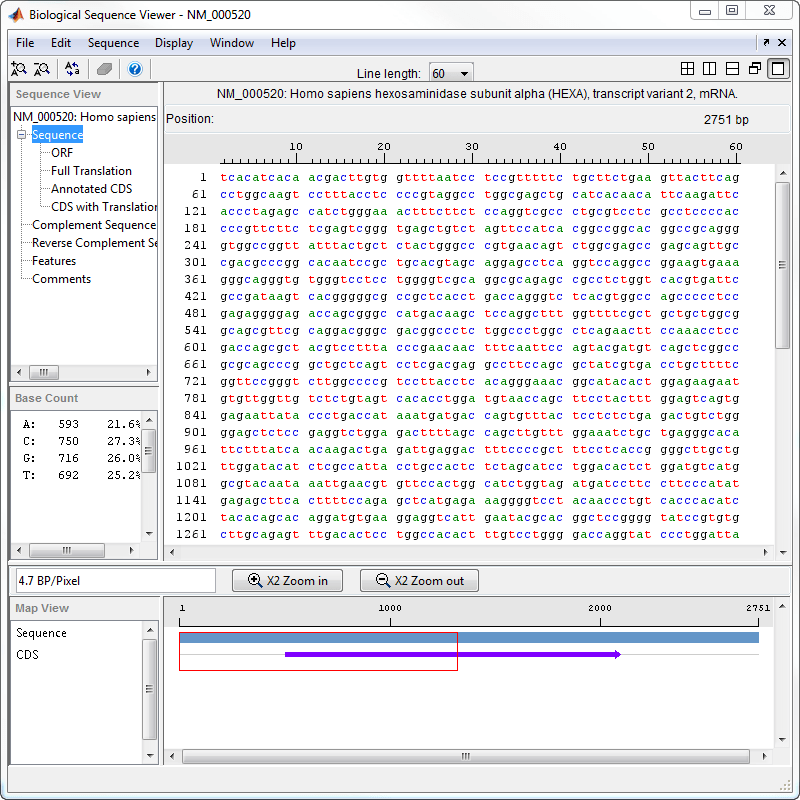Select Annotated CDS in the tree

91,189
